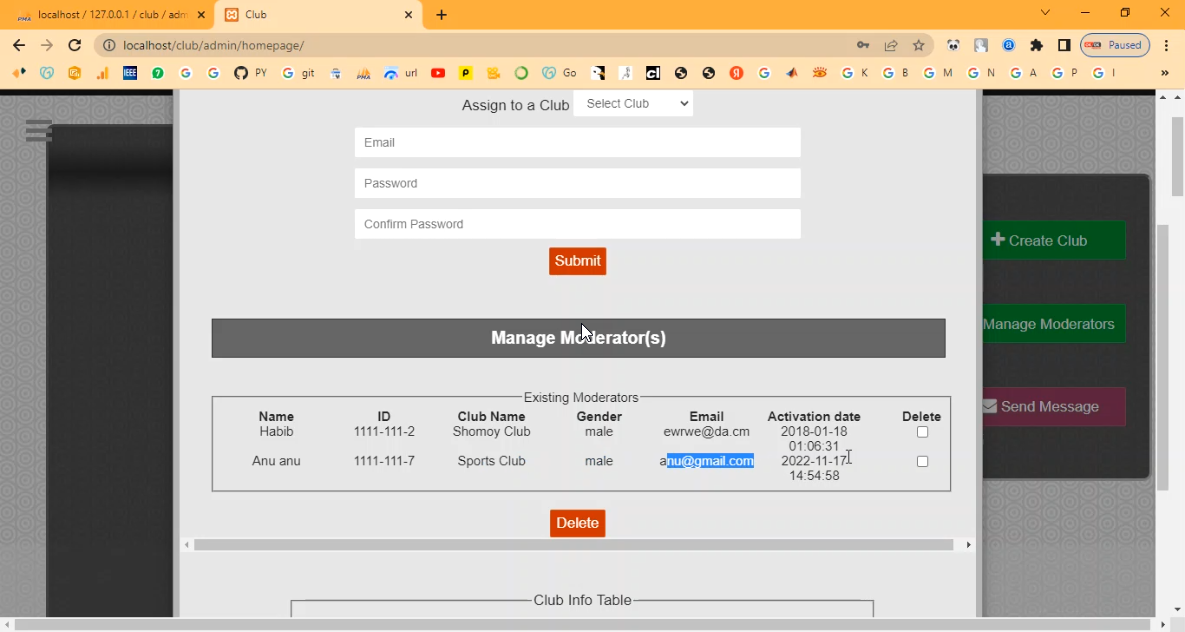Open a new browser tab

pos(441,15)
